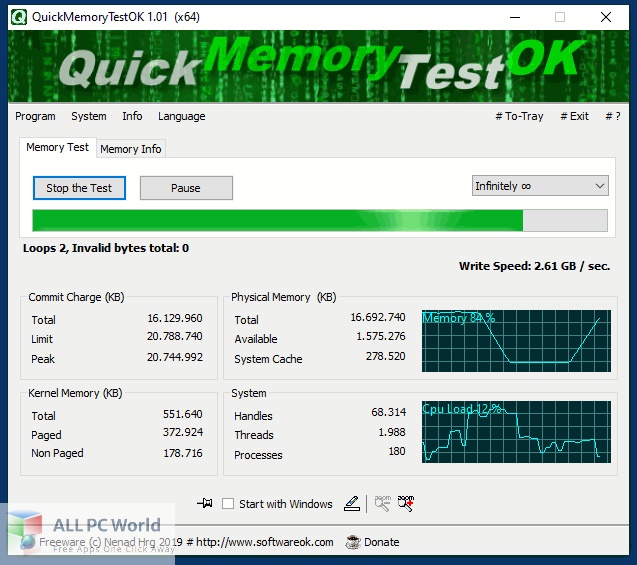This screenshot has width=637, height=565.
Task: Click Commit Charge Total value 16.129.960
Action: [x=175, y=318]
